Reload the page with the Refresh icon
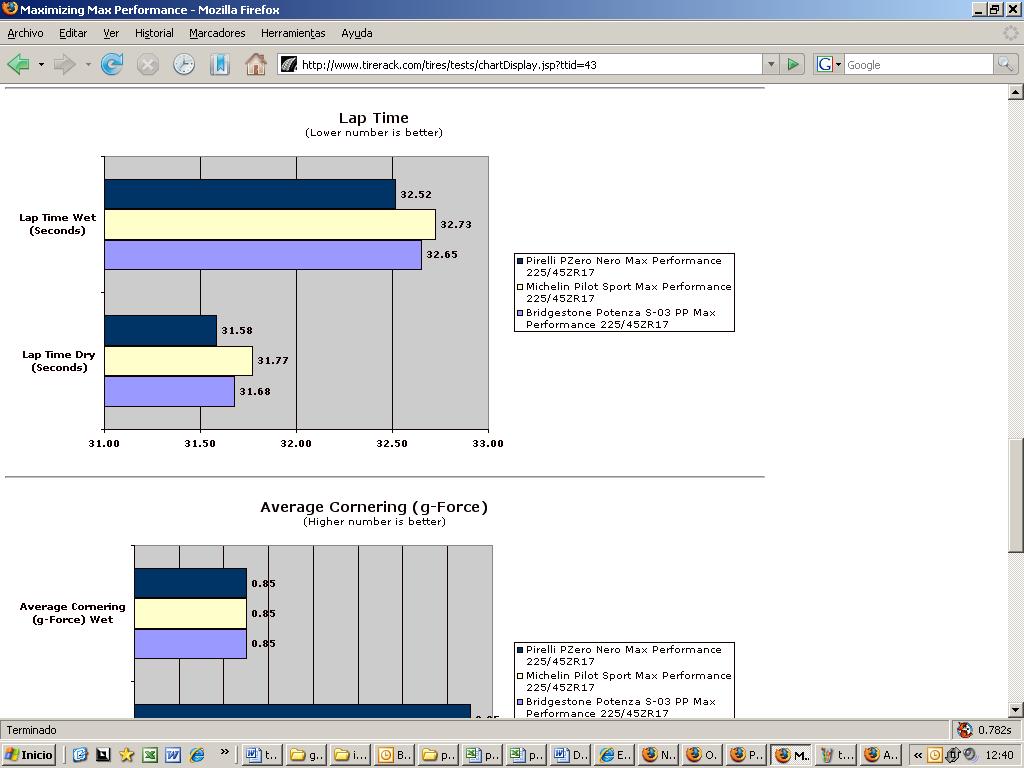Image resolution: width=1024 pixels, height=768 pixels. [x=112, y=64]
